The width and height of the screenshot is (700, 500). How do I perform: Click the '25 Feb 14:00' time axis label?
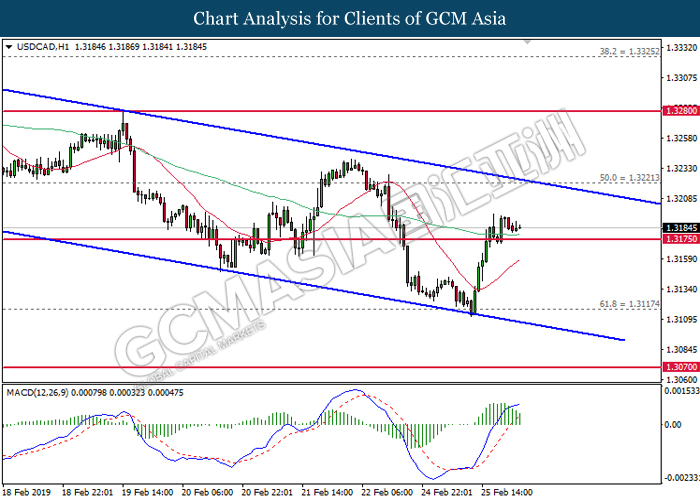[x=507, y=492]
